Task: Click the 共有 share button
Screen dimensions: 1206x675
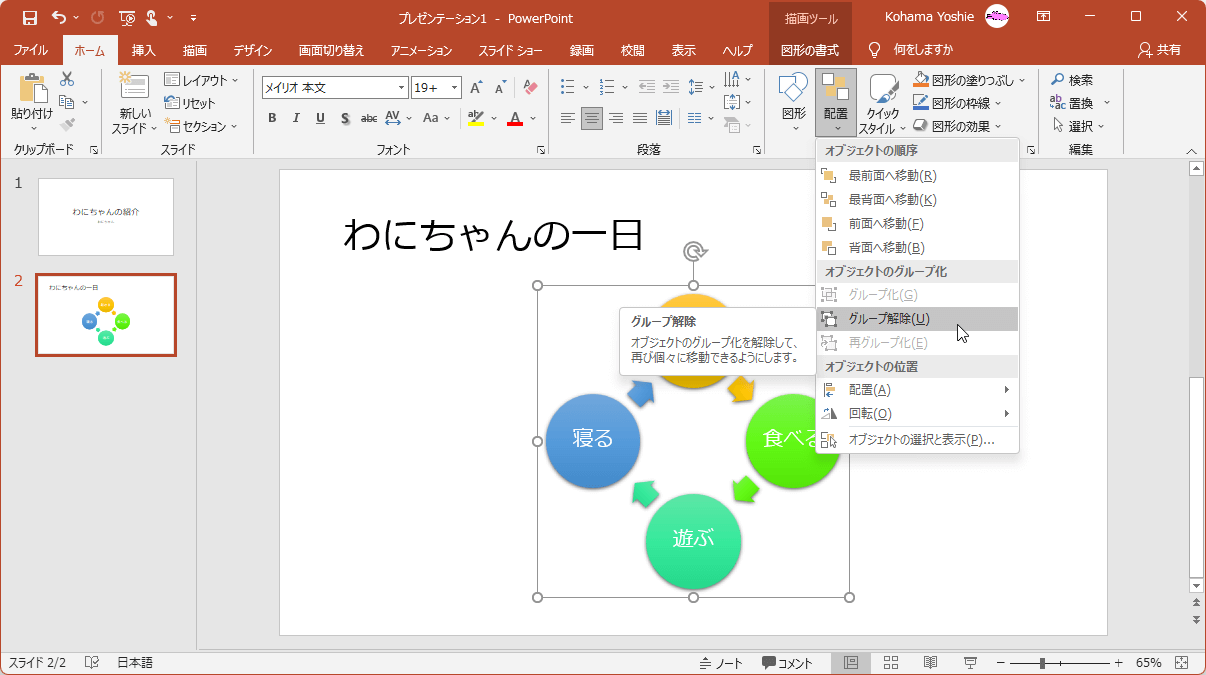Action: 1160,50
